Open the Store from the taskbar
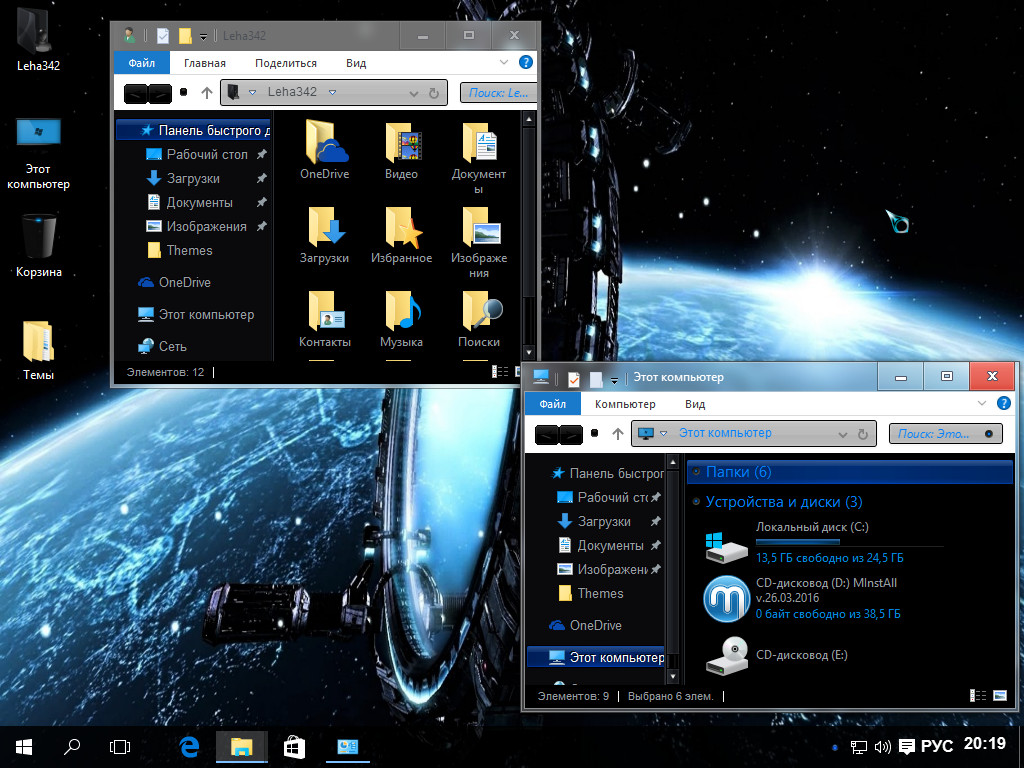This screenshot has width=1024, height=768. [x=294, y=746]
